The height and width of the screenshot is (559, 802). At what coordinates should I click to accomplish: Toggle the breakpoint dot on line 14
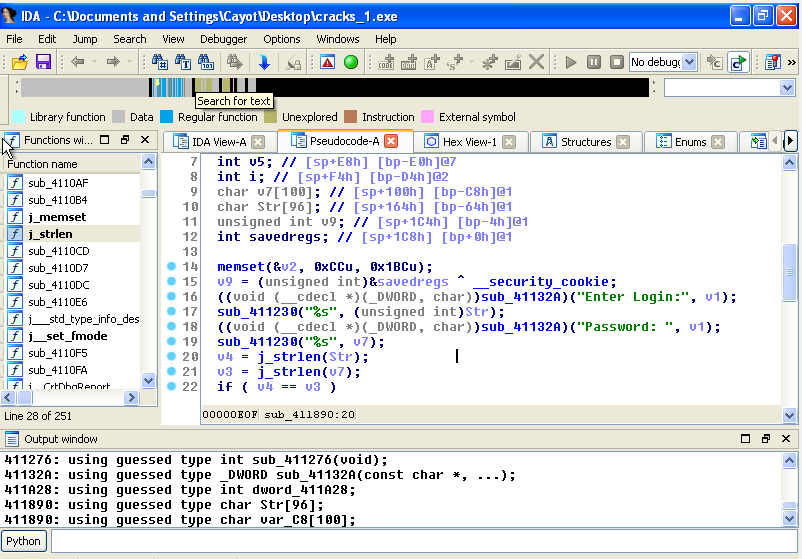point(171,266)
